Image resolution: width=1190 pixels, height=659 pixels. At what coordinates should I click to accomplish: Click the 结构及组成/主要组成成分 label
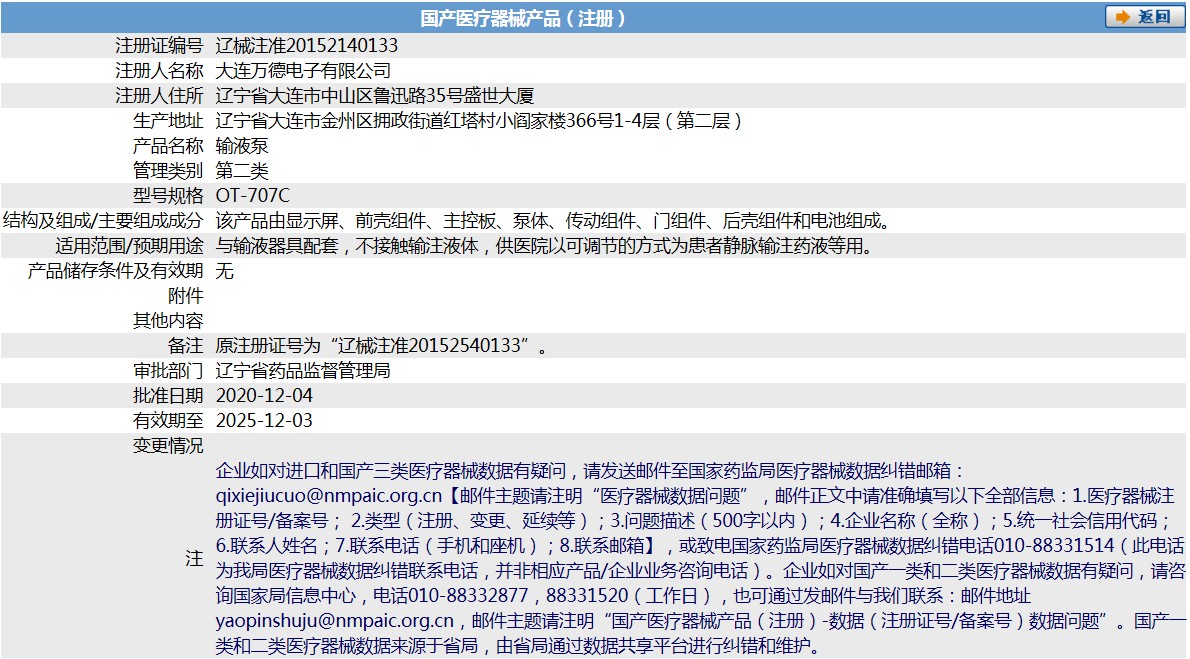point(103,221)
